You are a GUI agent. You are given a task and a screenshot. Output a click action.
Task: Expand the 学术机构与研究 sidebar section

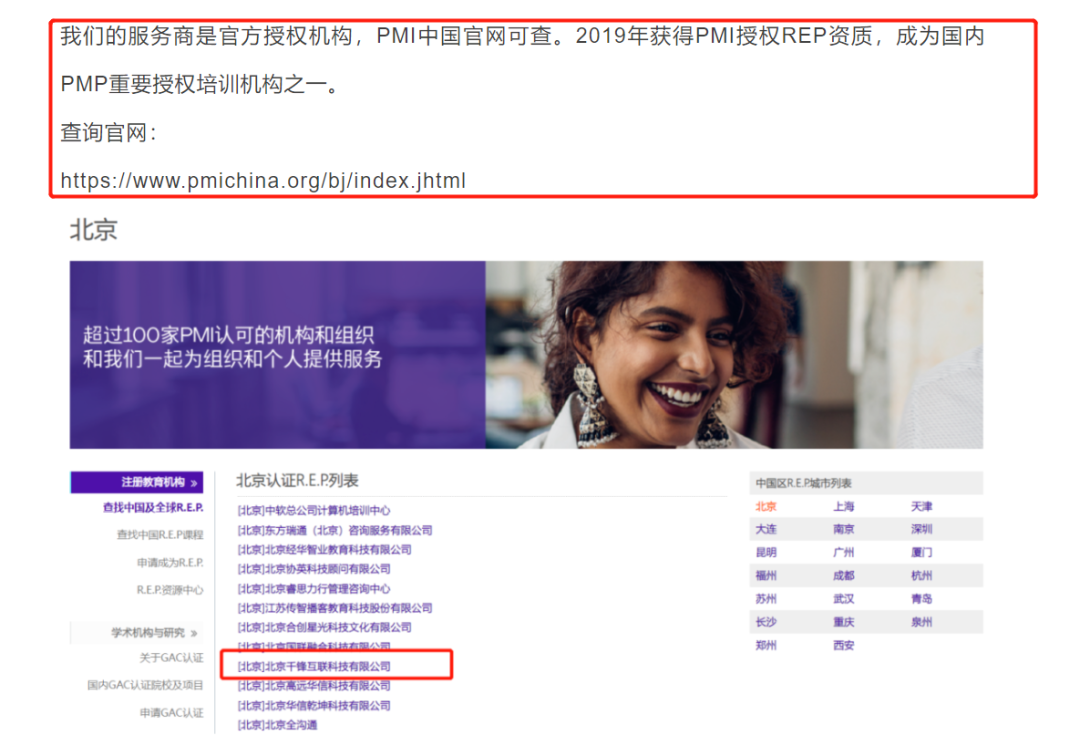[x=137, y=632]
